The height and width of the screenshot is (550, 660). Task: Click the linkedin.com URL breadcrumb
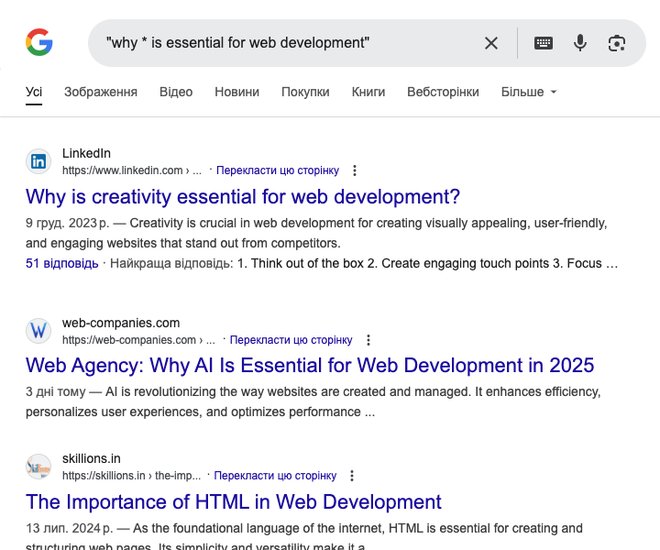132,170
